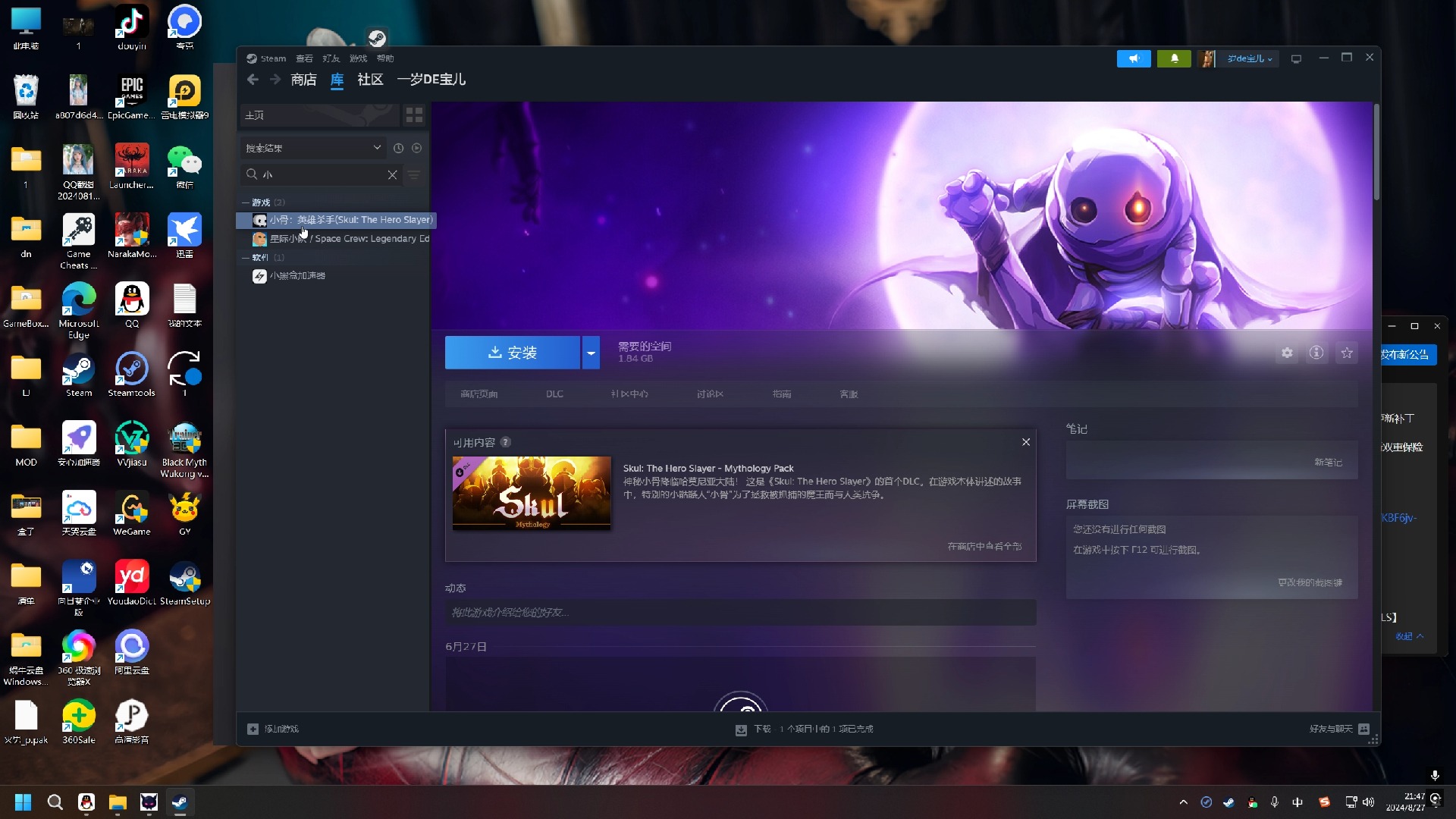Click 在商店中查看全部 (view all in store)

tap(984, 546)
